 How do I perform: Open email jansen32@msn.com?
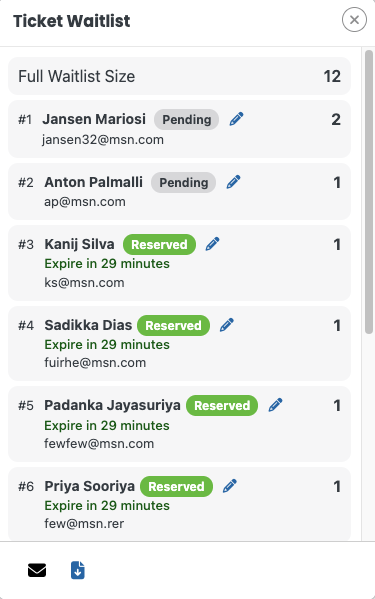(103, 140)
